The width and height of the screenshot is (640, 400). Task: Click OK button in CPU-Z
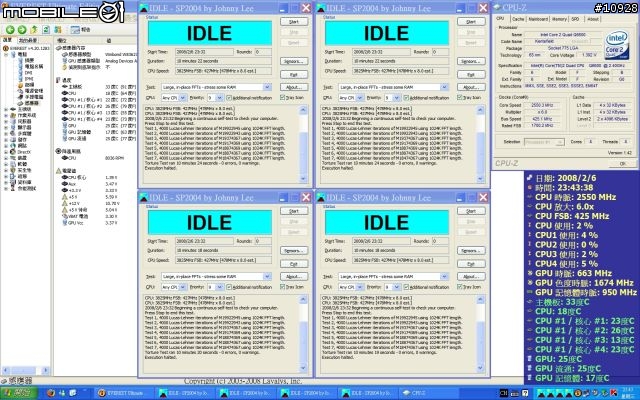pyautogui.click(x=622, y=163)
